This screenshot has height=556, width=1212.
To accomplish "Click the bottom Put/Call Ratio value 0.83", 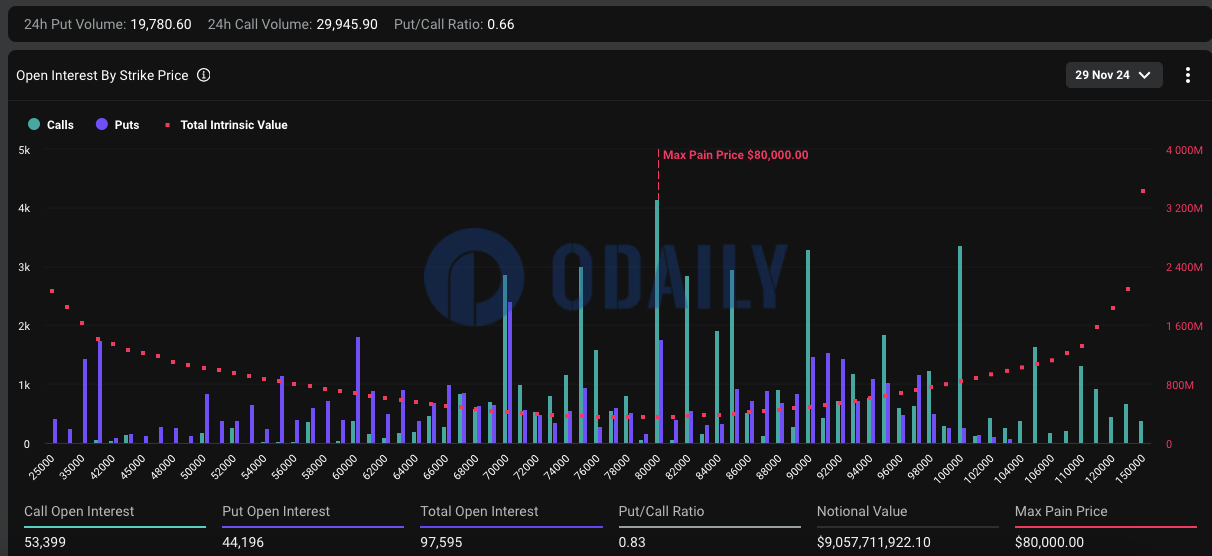I will click(x=632, y=541).
